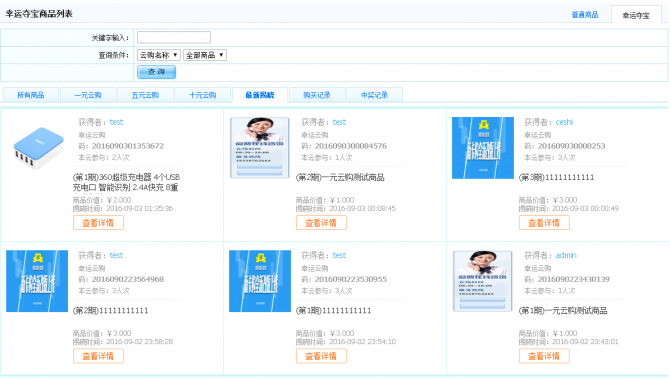
Task: Open the 所有商品 tab
Action: (x=31, y=95)
